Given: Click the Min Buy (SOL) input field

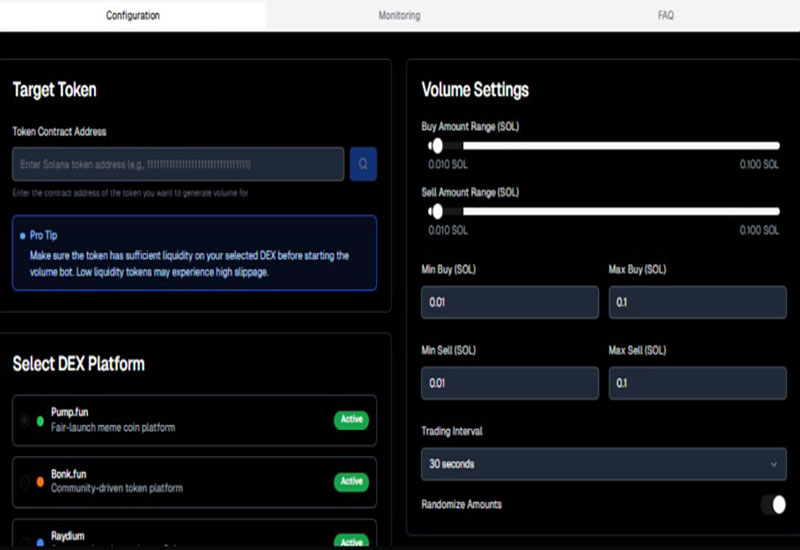Looking at the screenshot, I should (509, 302).
